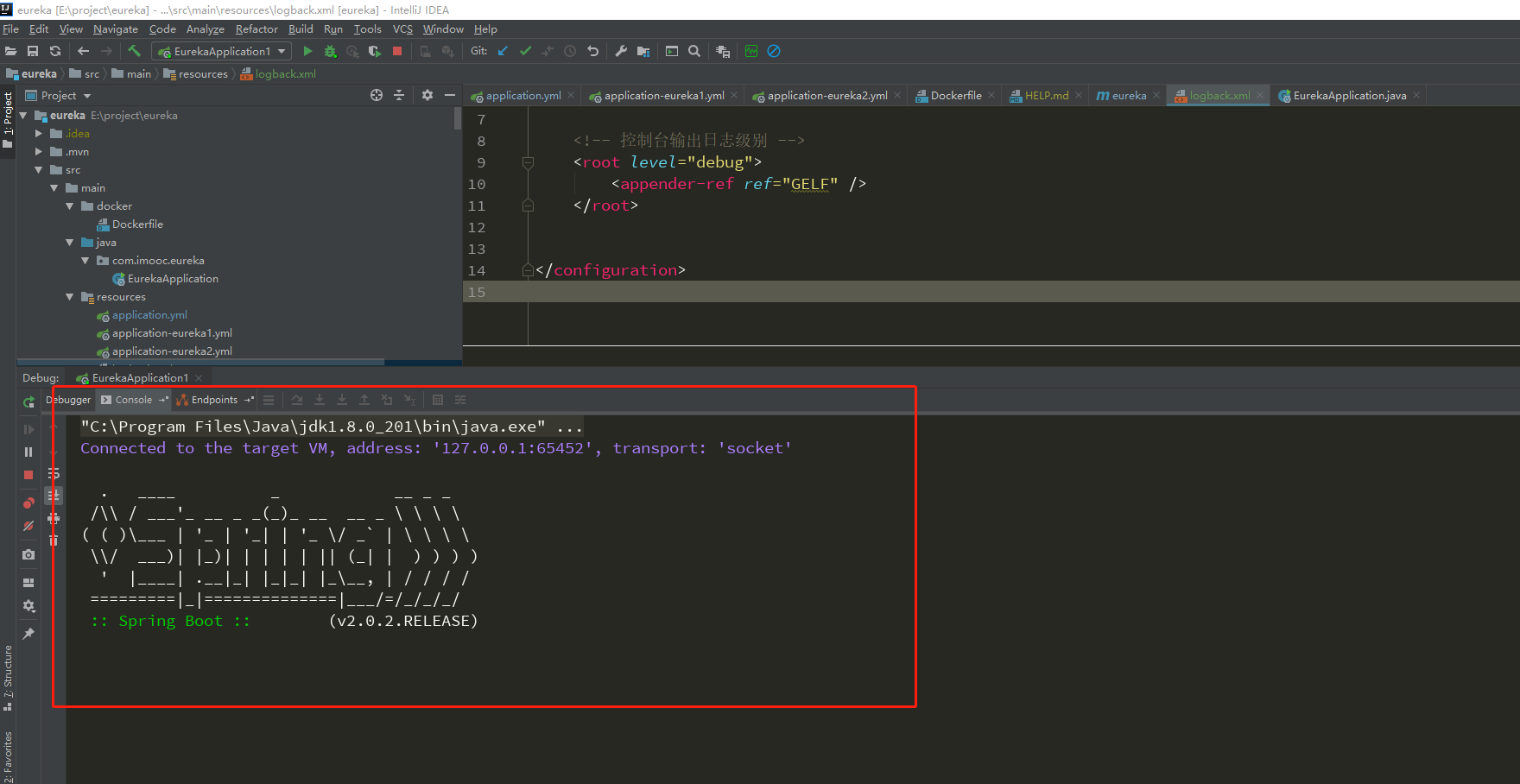Collapse src folder in tree

39,169
